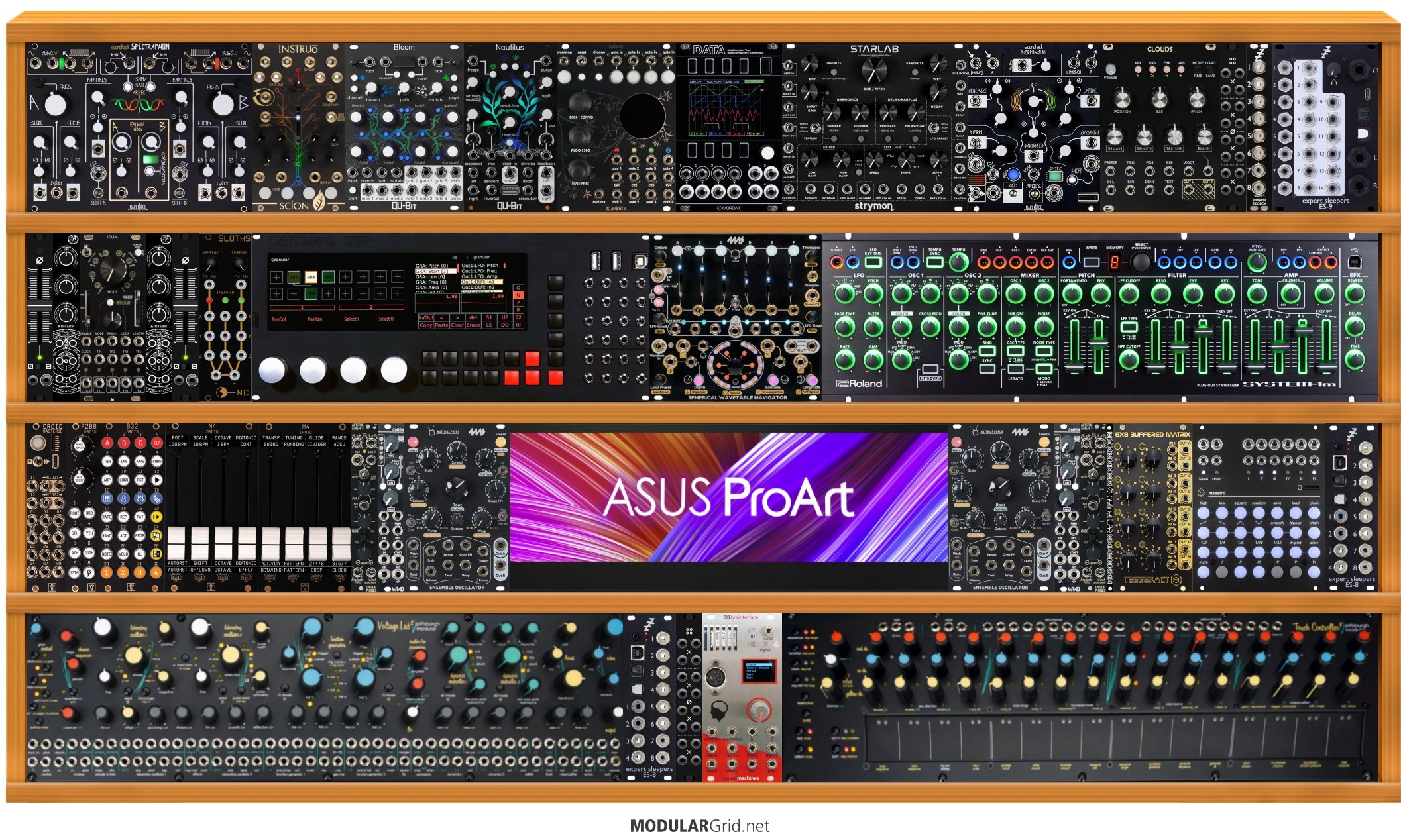Click the red MEMORY number display on System-1m
Screen dimensions: 1401x840
[x=1114, y=262]
